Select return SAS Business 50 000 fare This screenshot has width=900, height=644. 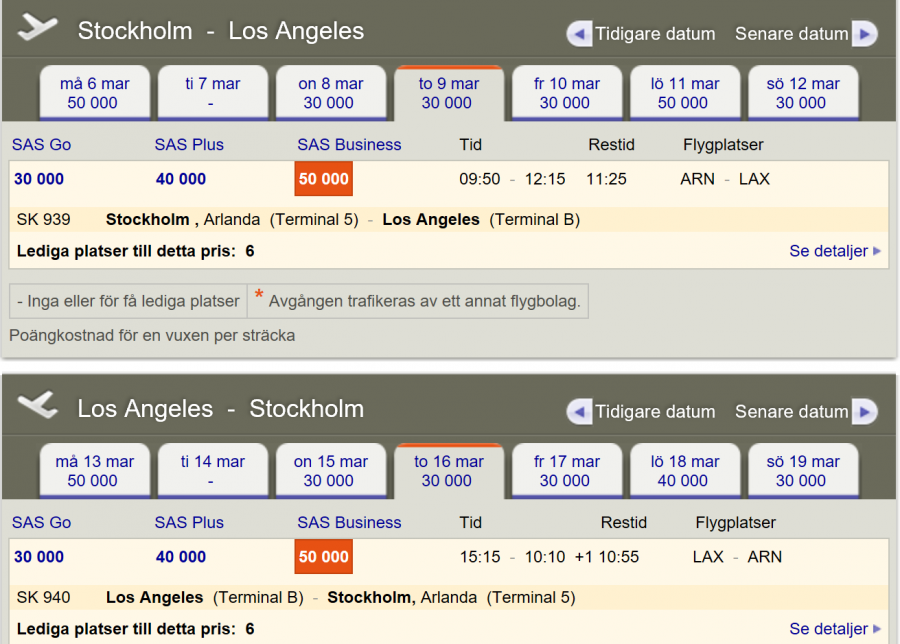point(323,557)
